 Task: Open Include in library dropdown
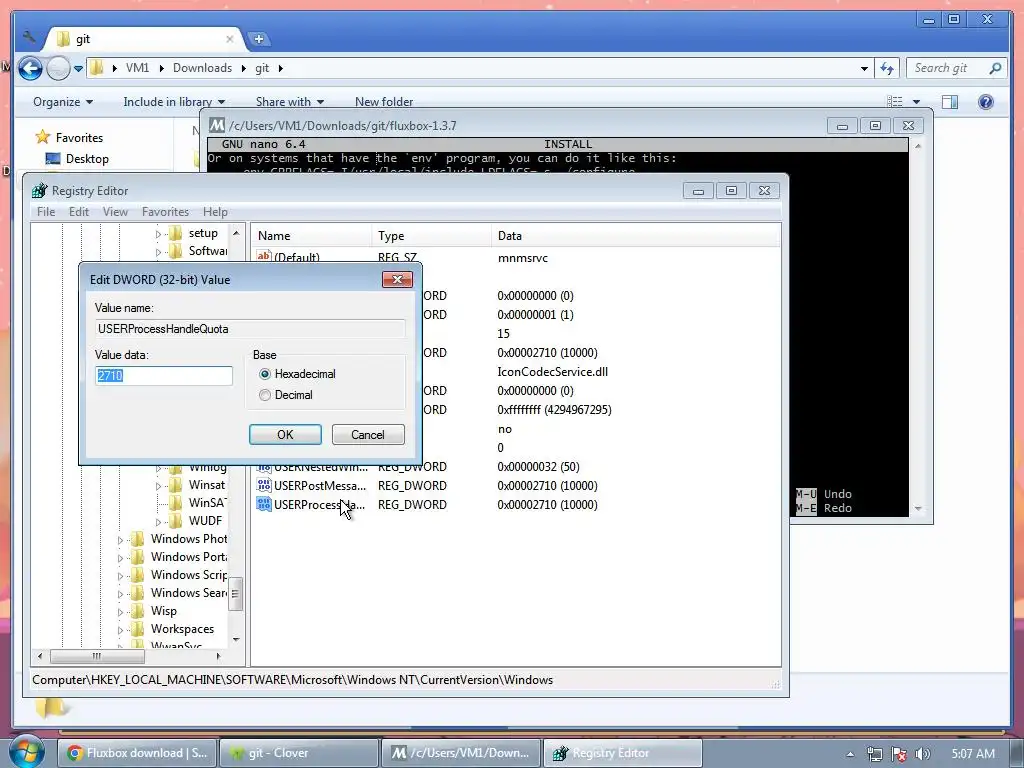pos(174,102)
